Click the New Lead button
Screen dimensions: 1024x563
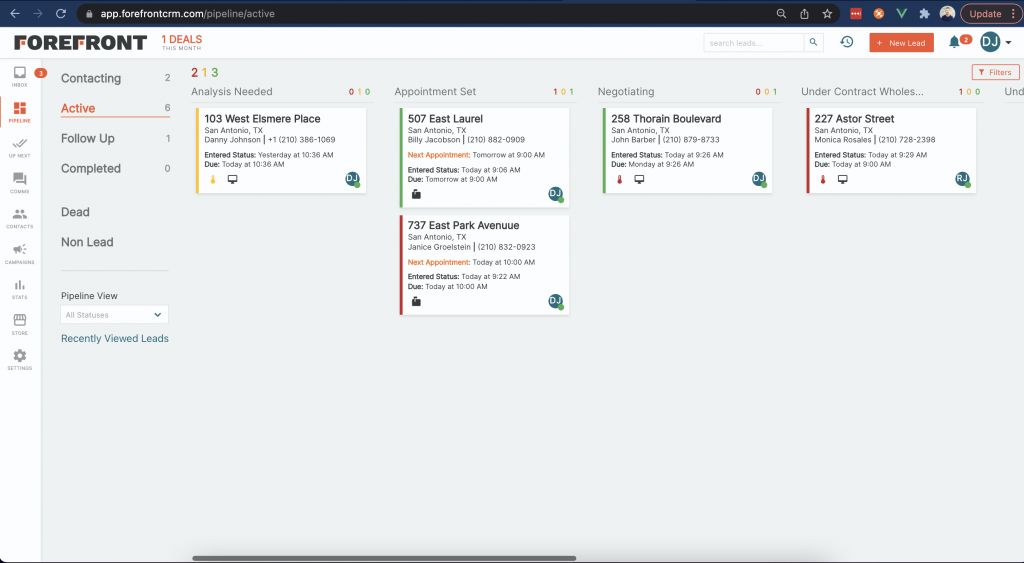point(901,42)
